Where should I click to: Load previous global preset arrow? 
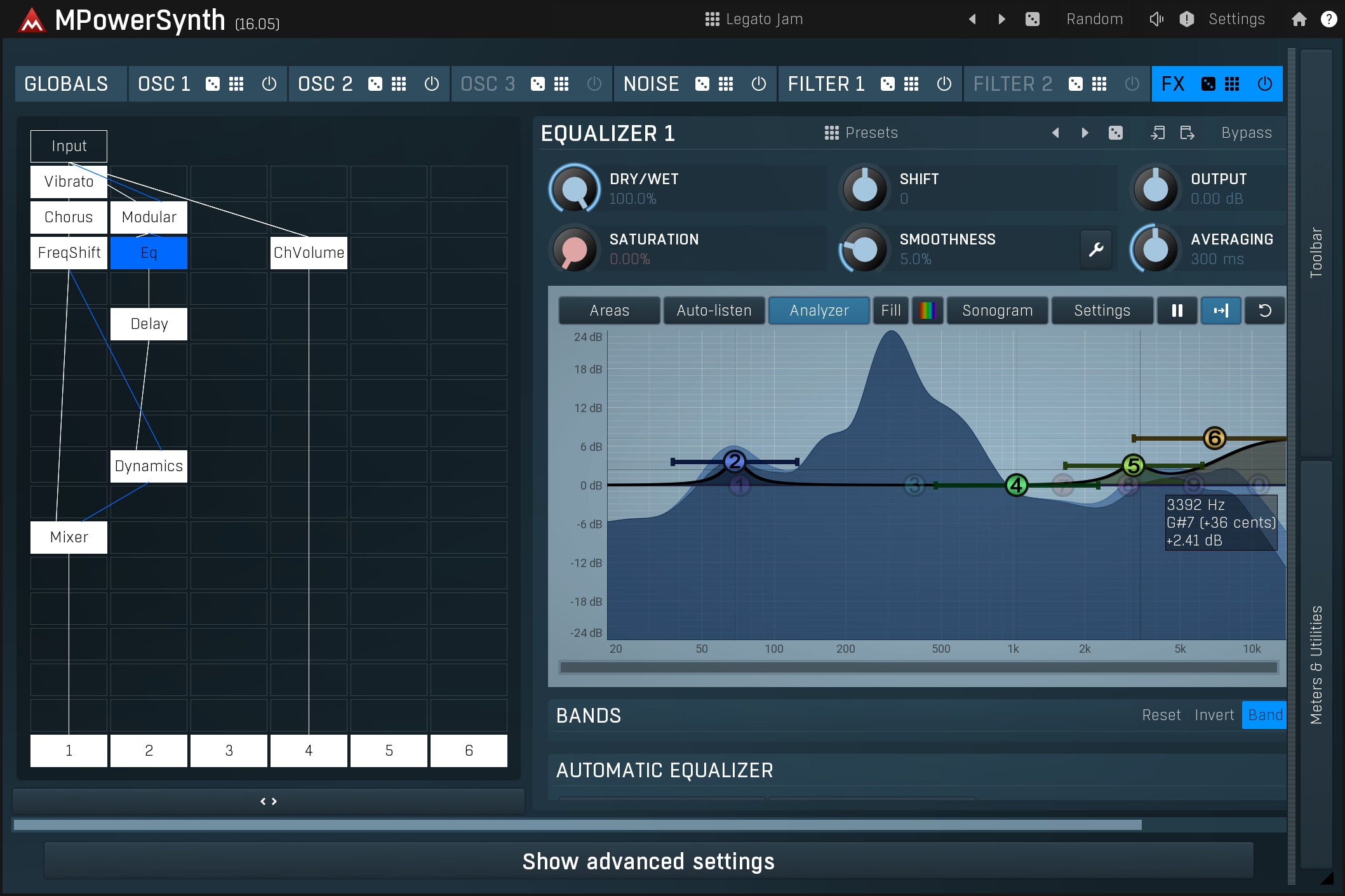coord(972,19)
